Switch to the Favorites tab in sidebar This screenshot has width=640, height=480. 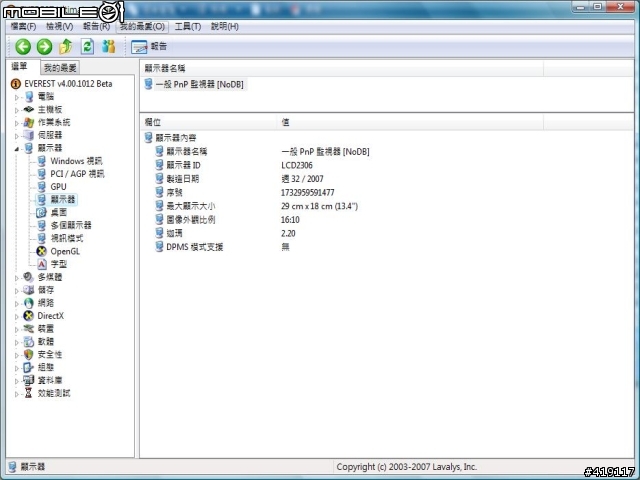(60, 68)
